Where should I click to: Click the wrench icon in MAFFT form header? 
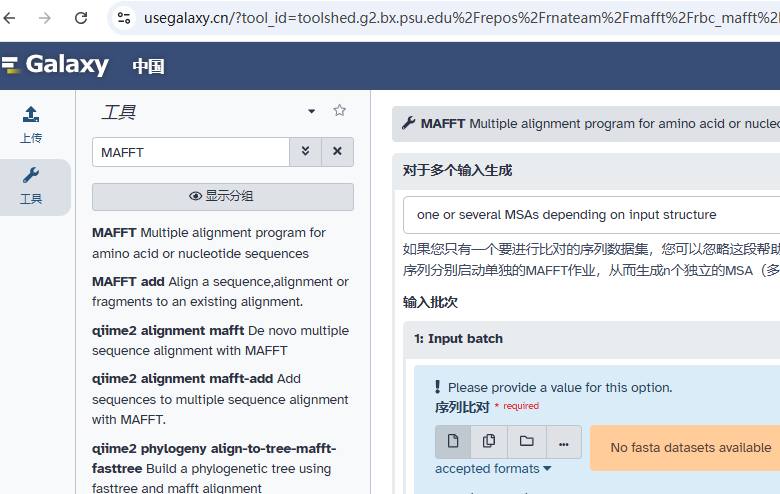pyautogui.click(x=408, y=123)
